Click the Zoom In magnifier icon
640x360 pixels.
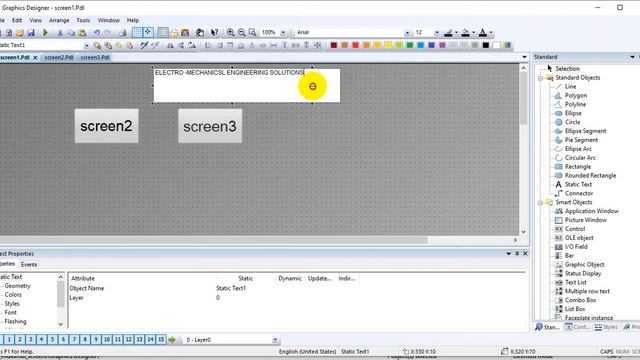tap(231, 33)
